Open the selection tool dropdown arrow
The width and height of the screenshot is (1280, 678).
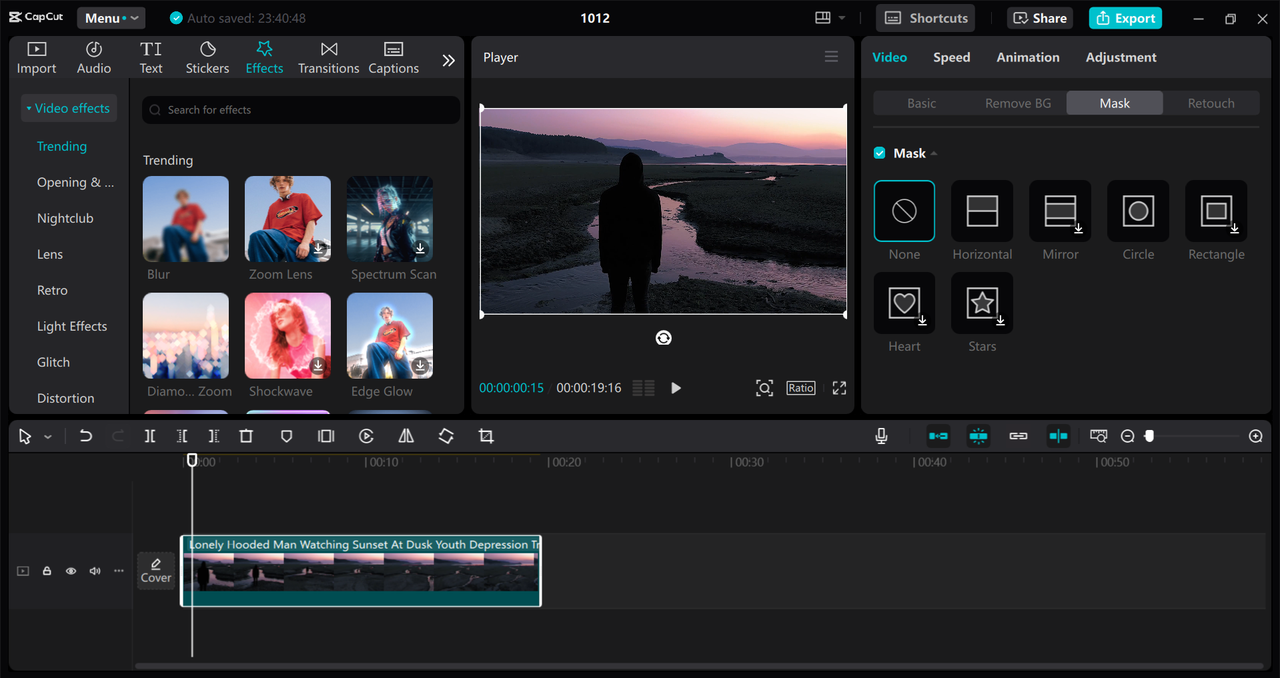coord(48,437)
